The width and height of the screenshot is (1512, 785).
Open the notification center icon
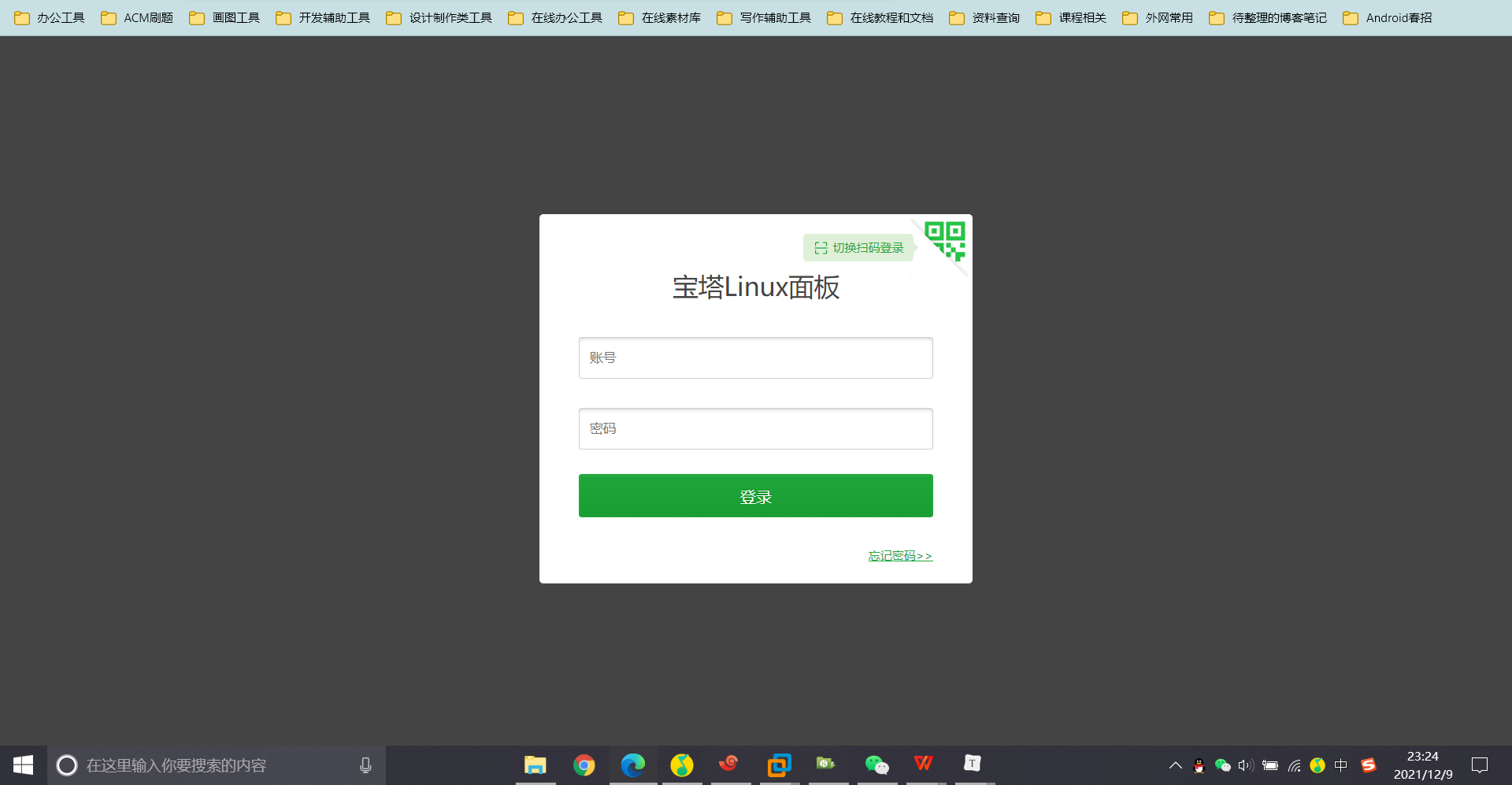coord(1480,765)
